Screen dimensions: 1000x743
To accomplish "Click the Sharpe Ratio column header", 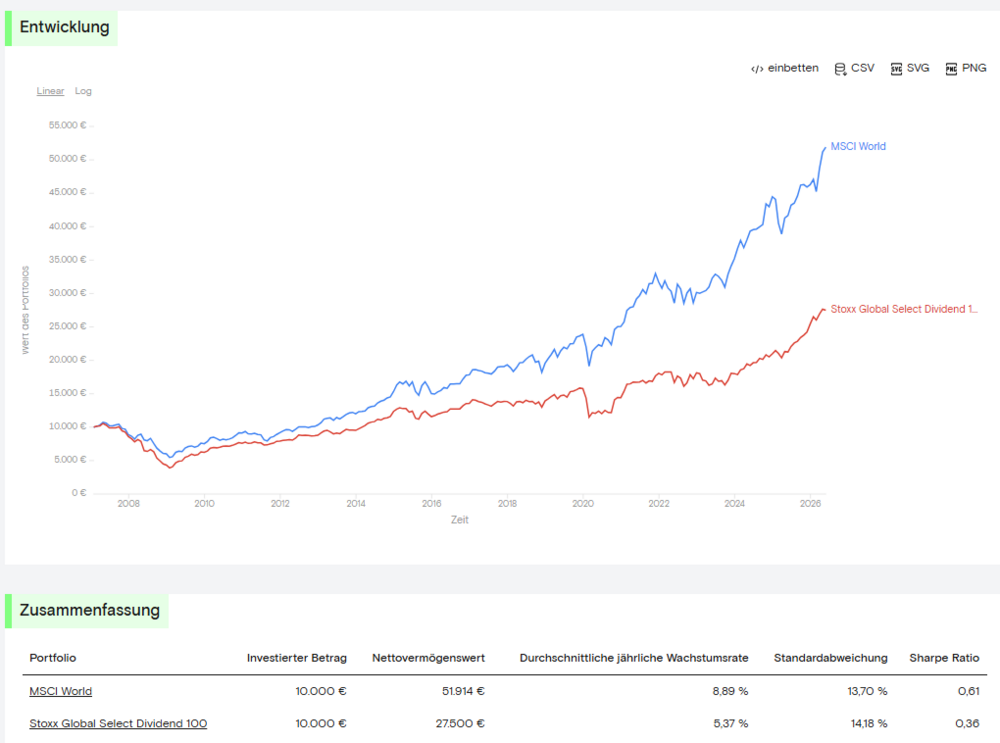I will 944,658.
